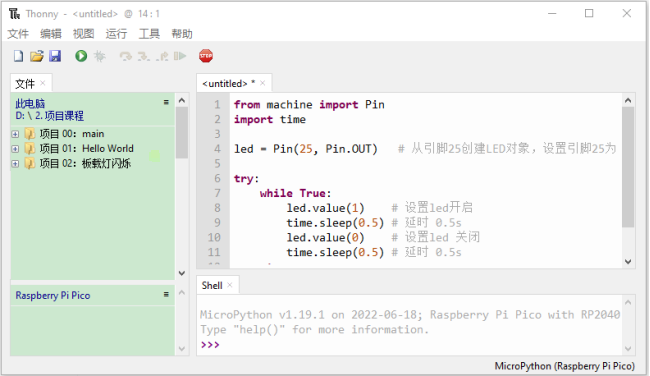Click the D: drive path segment

pos(20,116)
